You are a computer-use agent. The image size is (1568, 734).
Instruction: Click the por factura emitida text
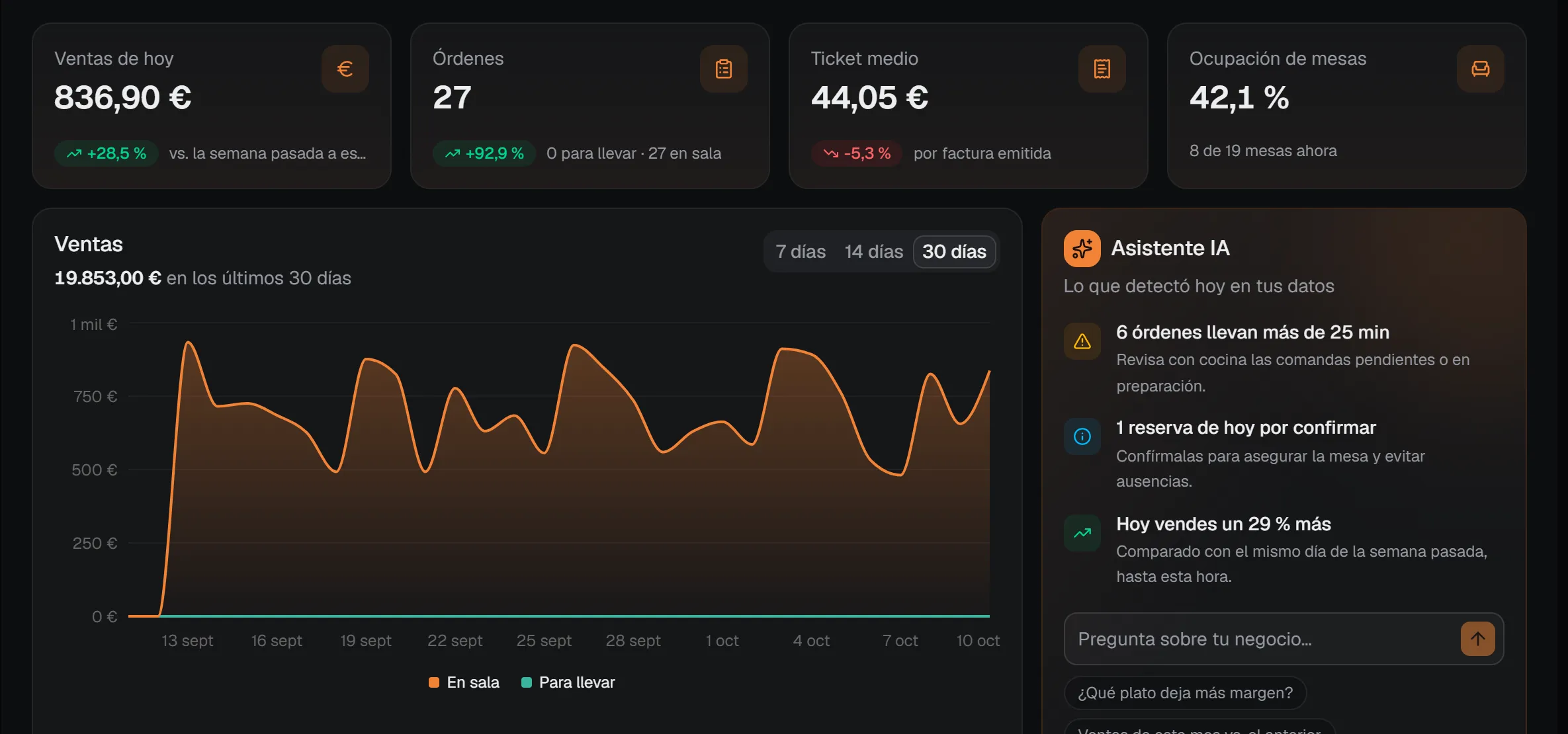pos(982,153)
